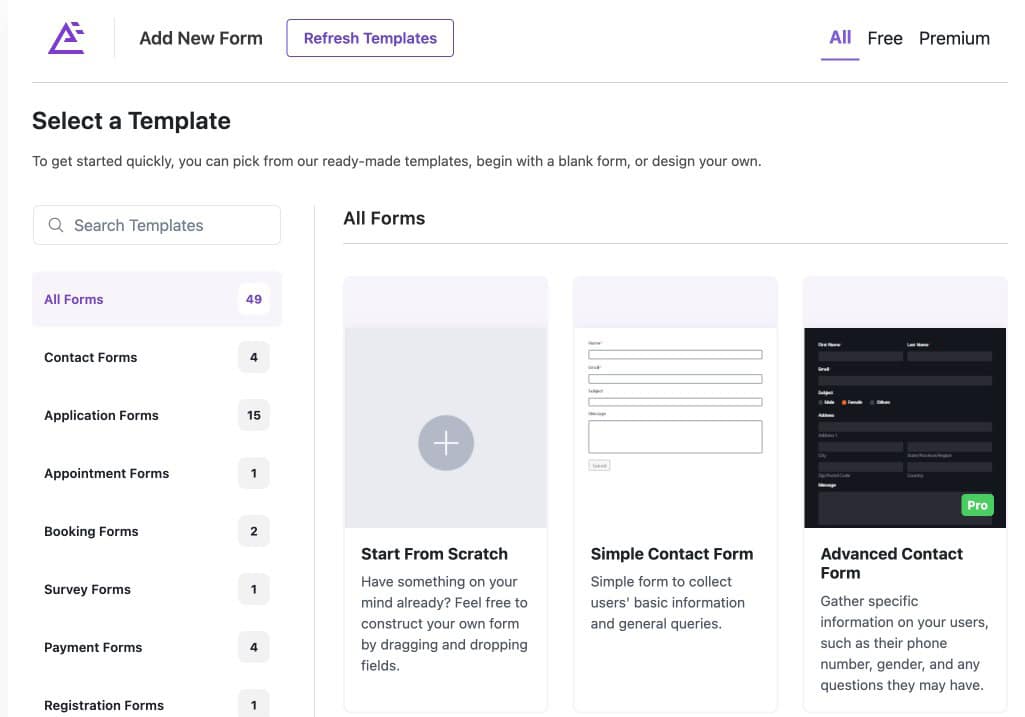Click the Simple Contact Form title
The image size is (1025, 717).
(x=672, y=554)
